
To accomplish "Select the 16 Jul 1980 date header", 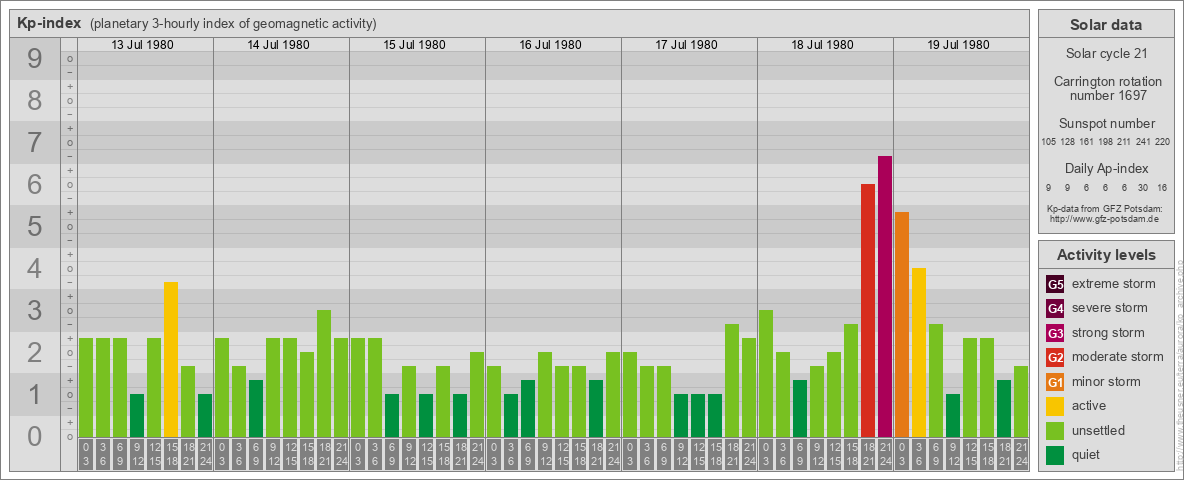I will 550,45.
